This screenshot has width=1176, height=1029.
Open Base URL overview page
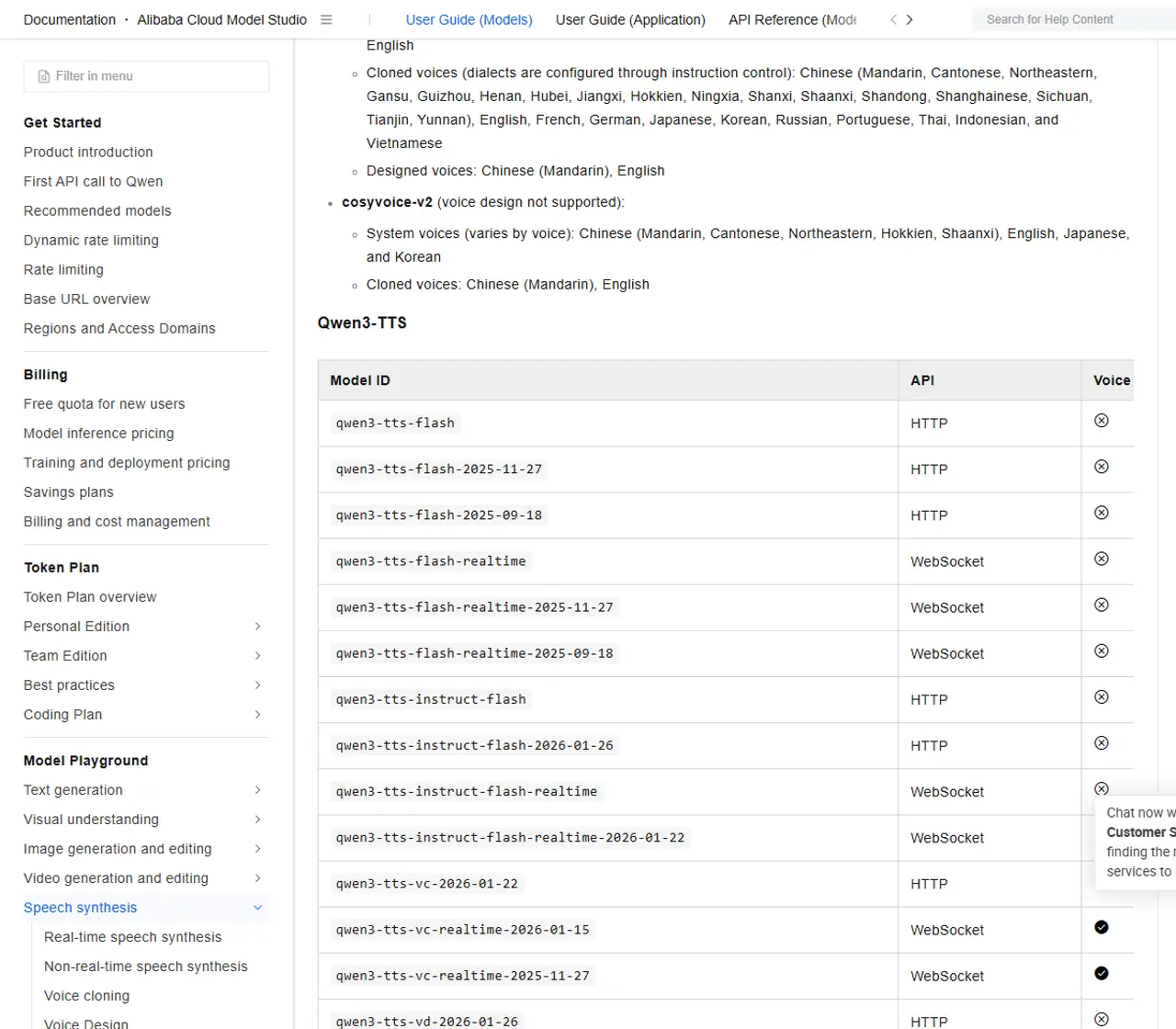click(87, 300)
